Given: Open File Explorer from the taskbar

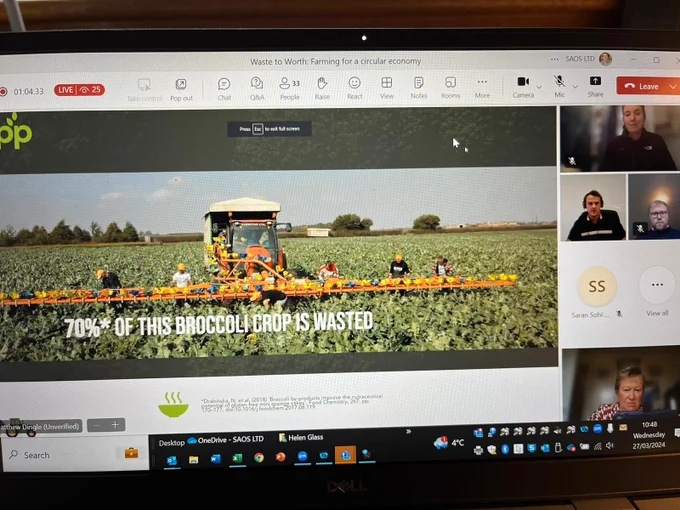Looking at the screenshot, I should (193, 459).
